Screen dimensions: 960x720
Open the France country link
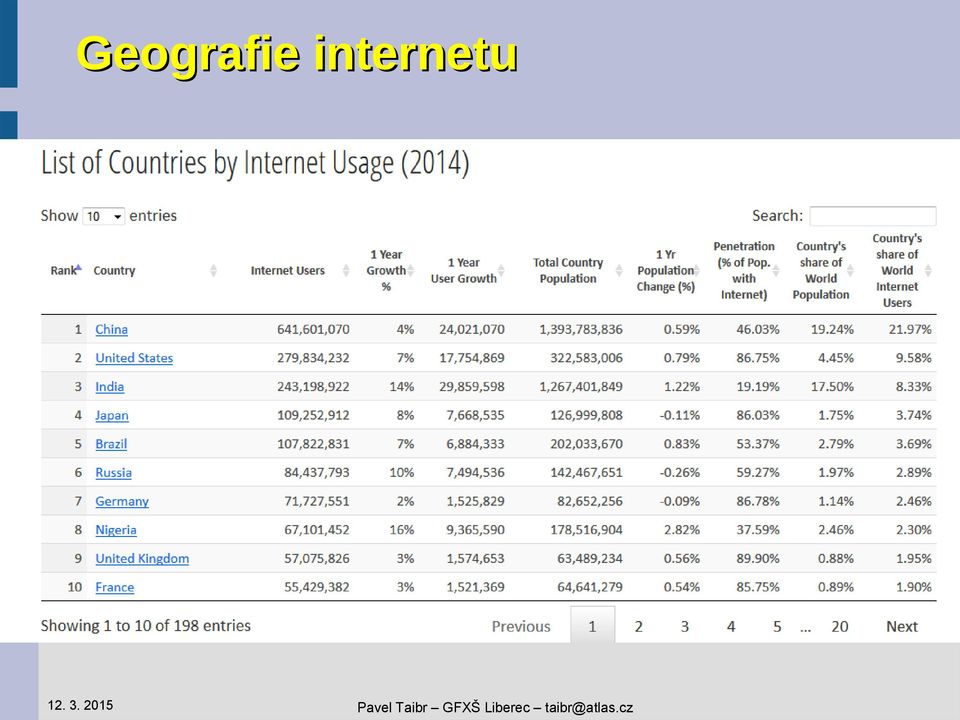click(x=114, y=587)
